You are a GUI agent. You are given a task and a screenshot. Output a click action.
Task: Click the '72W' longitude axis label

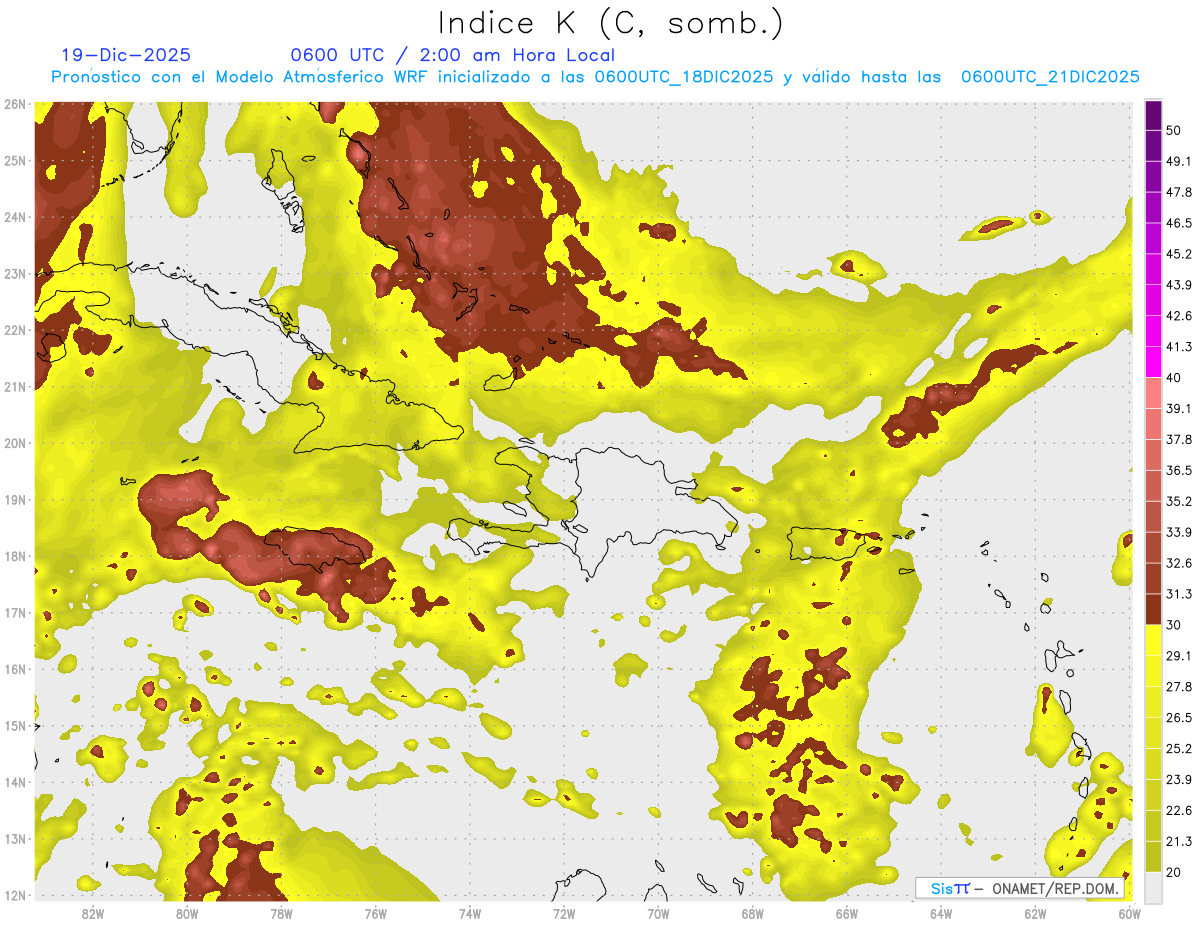[564, 913]
